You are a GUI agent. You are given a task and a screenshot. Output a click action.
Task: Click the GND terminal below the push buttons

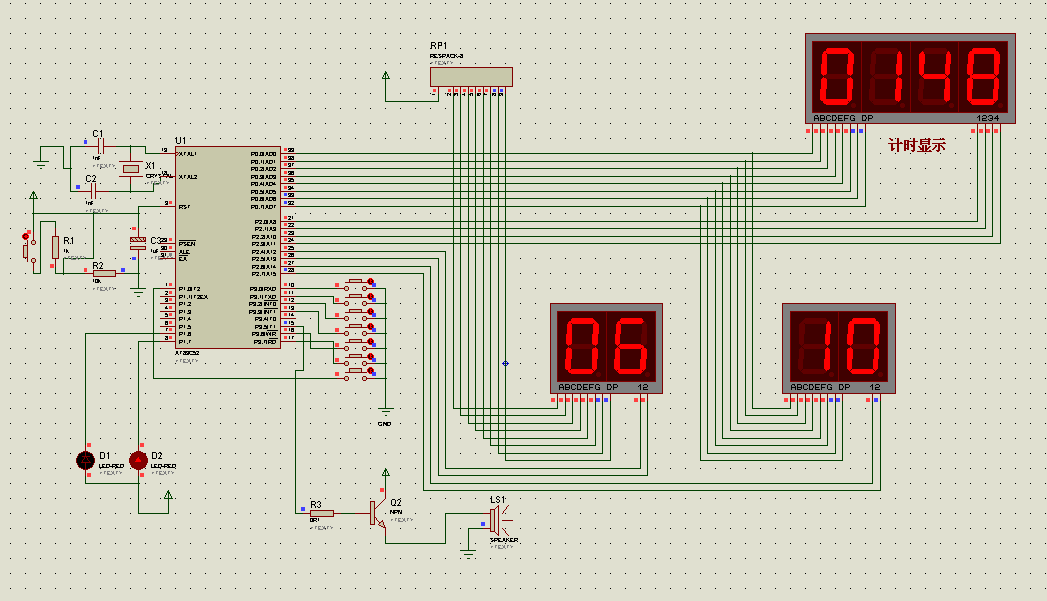(x=385, y=413)
